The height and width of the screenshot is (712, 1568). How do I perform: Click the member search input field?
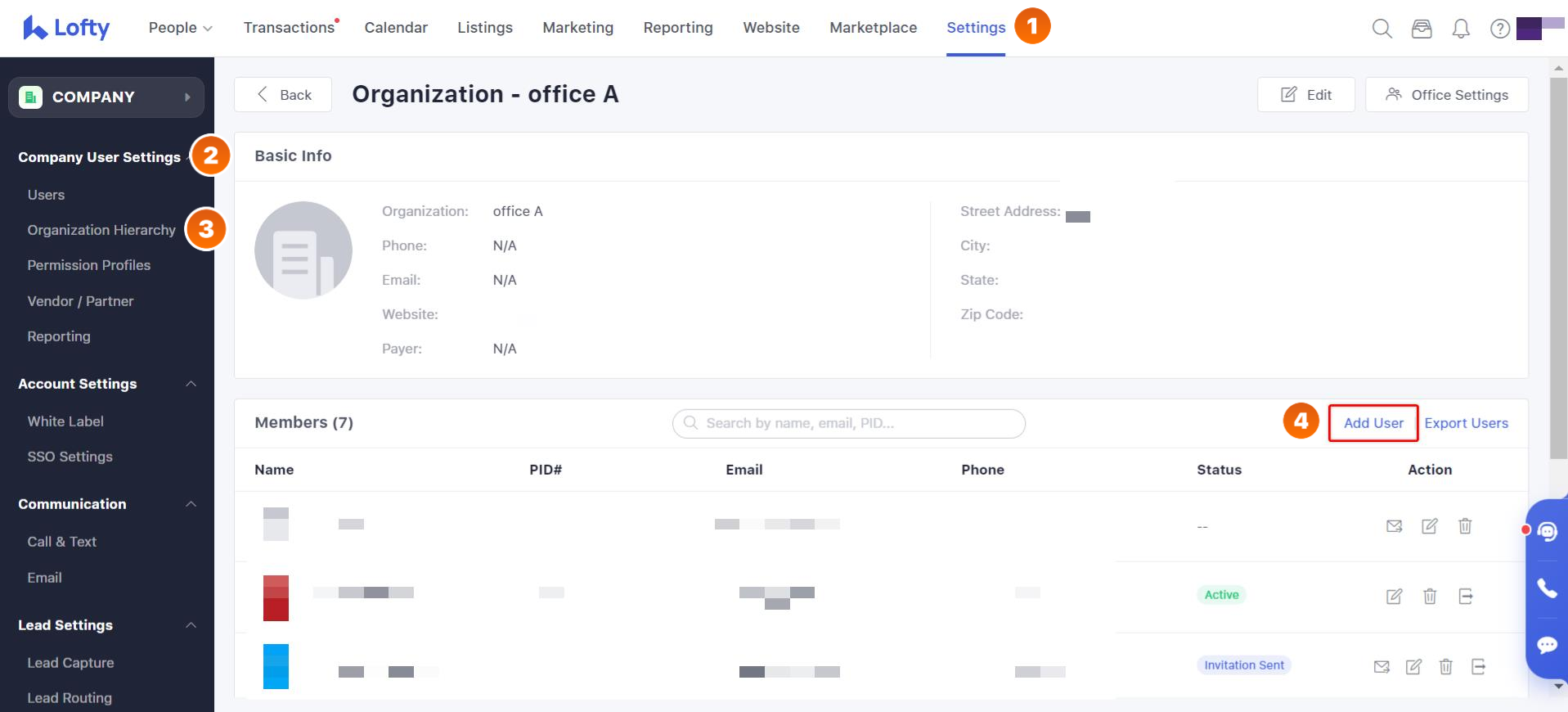pyautogui.click(x=849, y=423)
